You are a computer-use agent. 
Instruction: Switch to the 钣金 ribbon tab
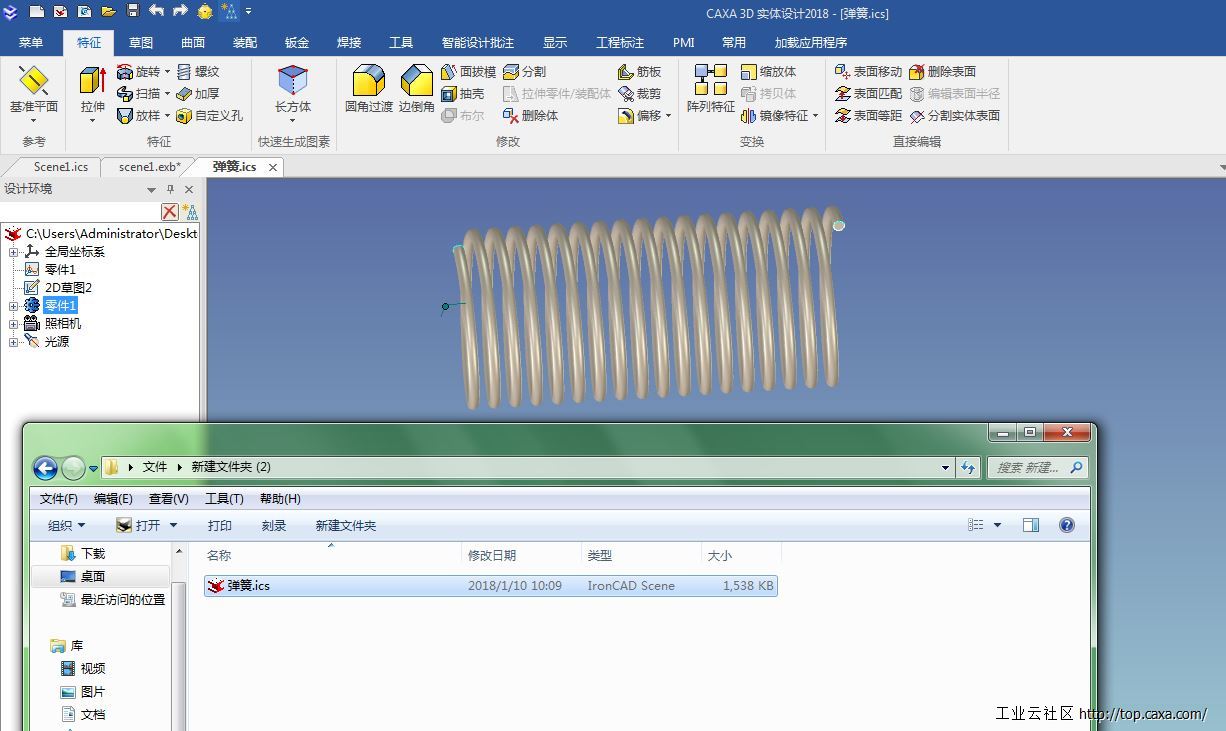pos(297,43)
